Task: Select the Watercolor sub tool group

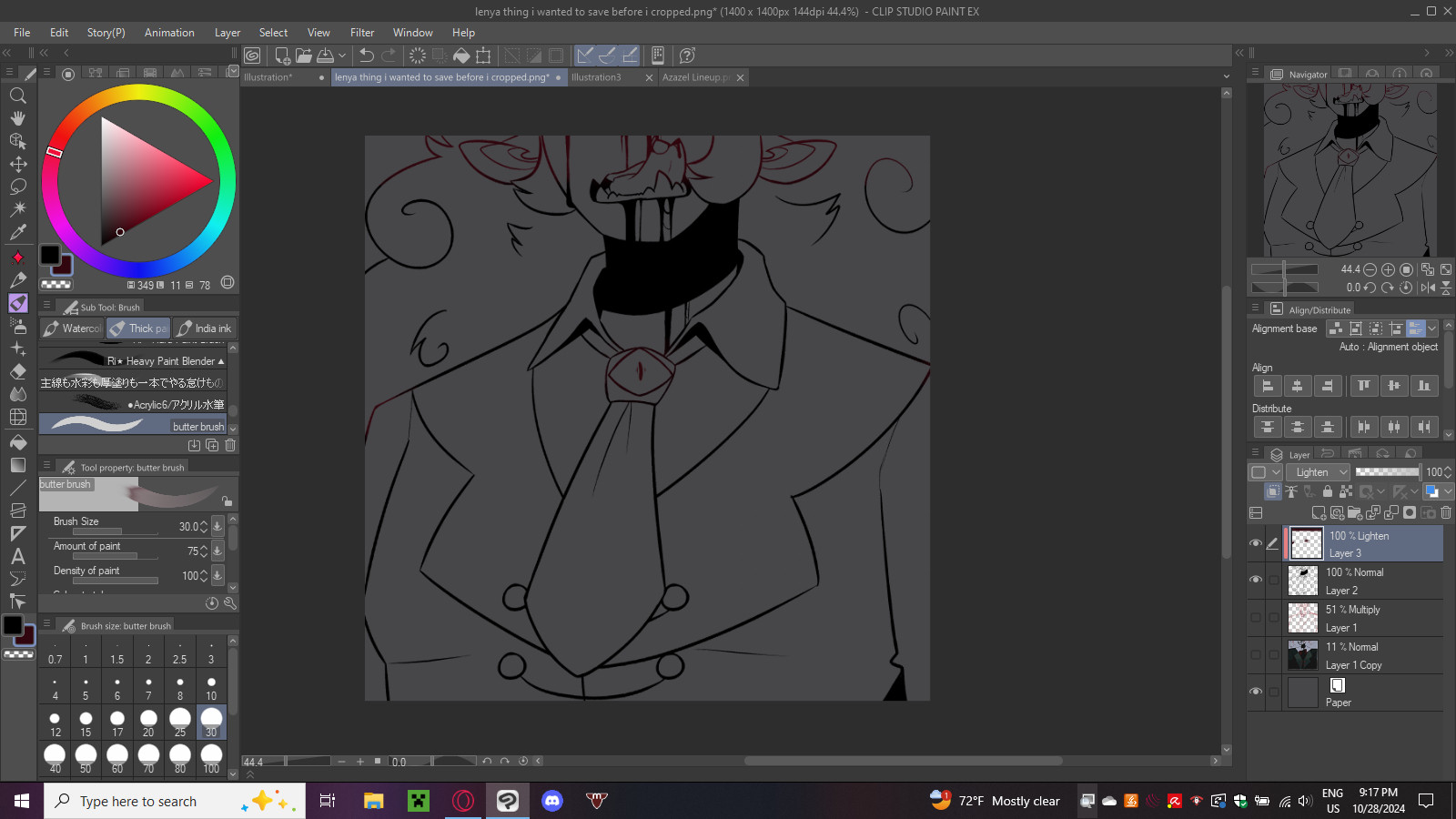Action: [73, 329]
